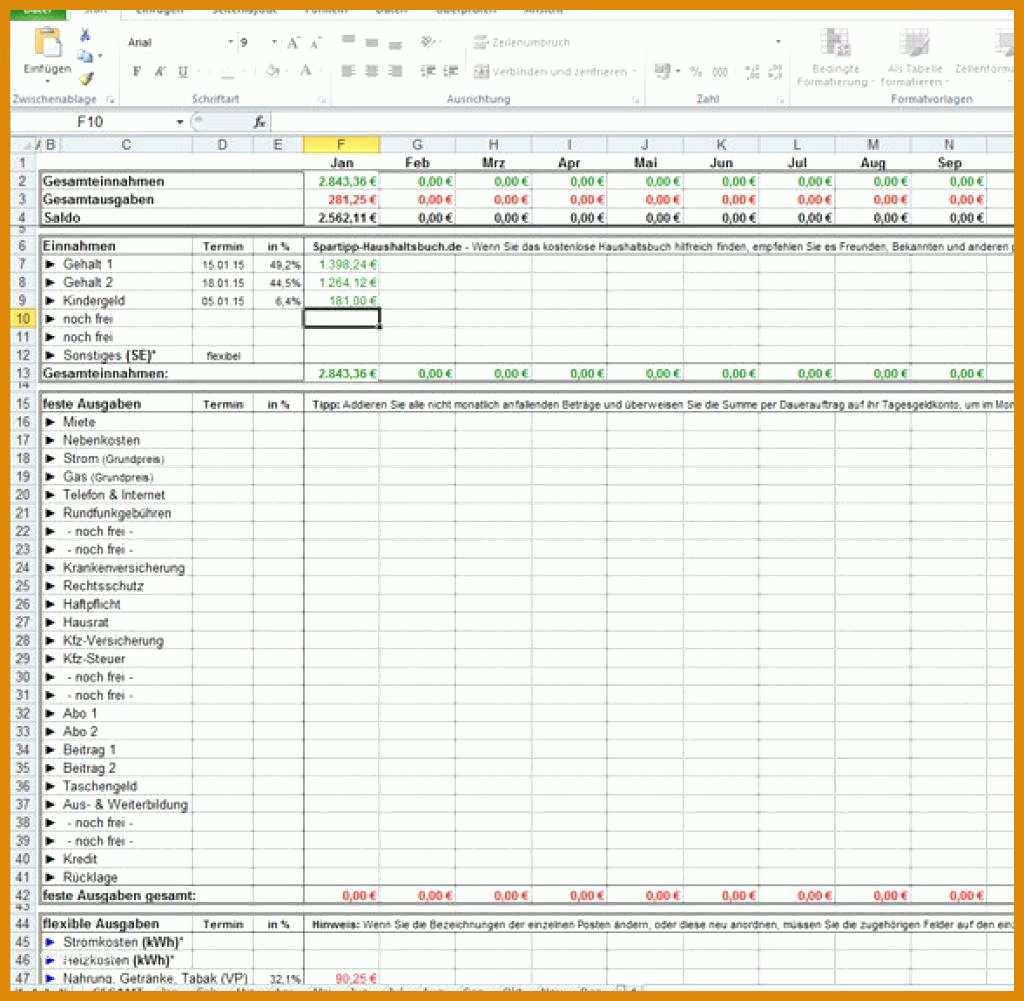The height and width of the screenshot is (1001, 1024).
Task: Expand the Gehalt 1 row triangle
Action: point(50,264)
